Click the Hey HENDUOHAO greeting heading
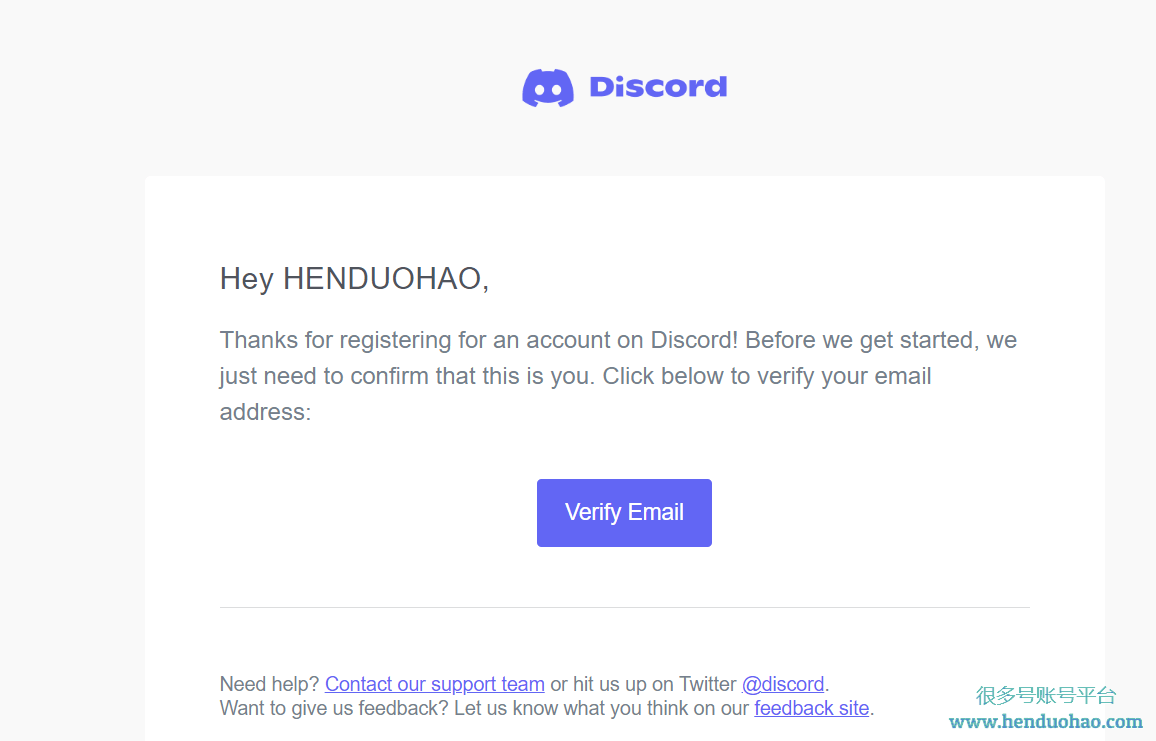The width and height of the screenshot is (1156, 741). coord(354,279)
